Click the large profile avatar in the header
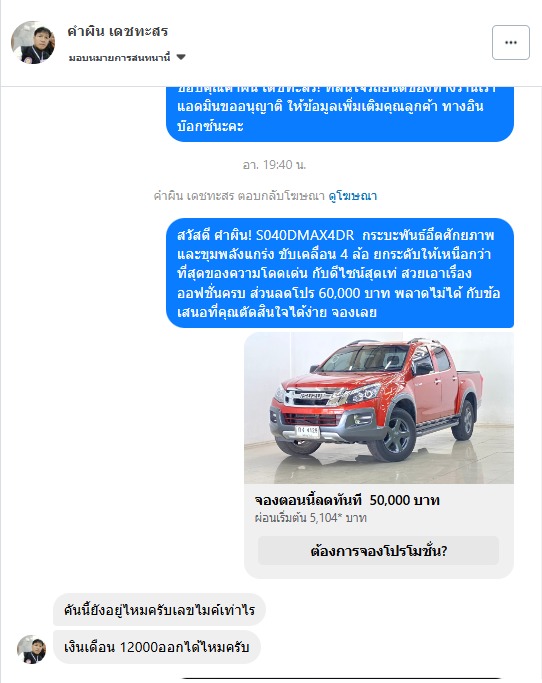Image resolution: width=542 pixels, height=683 pixels. [33, 43]
